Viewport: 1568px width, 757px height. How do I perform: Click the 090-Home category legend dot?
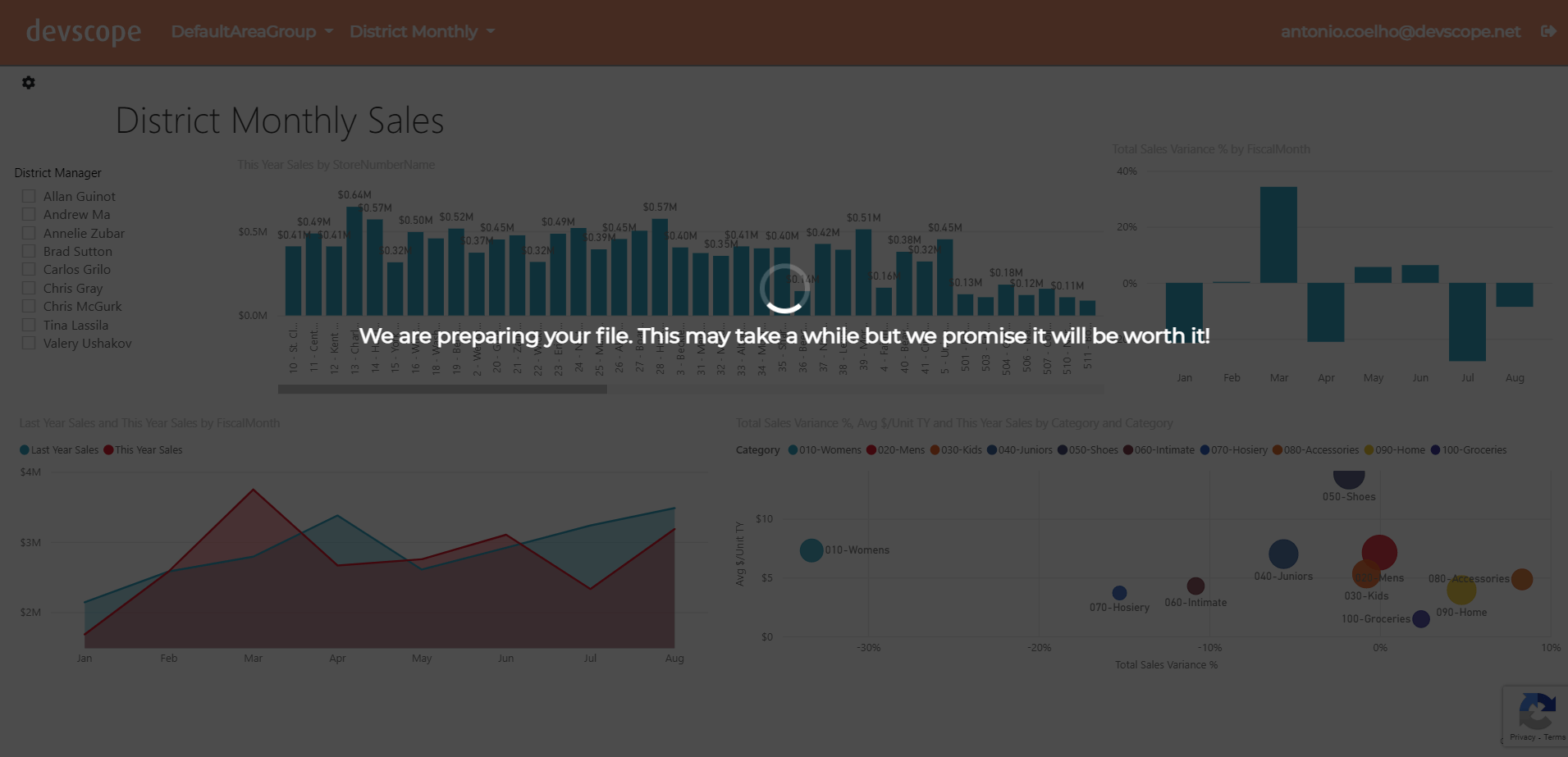point(1368,449)
